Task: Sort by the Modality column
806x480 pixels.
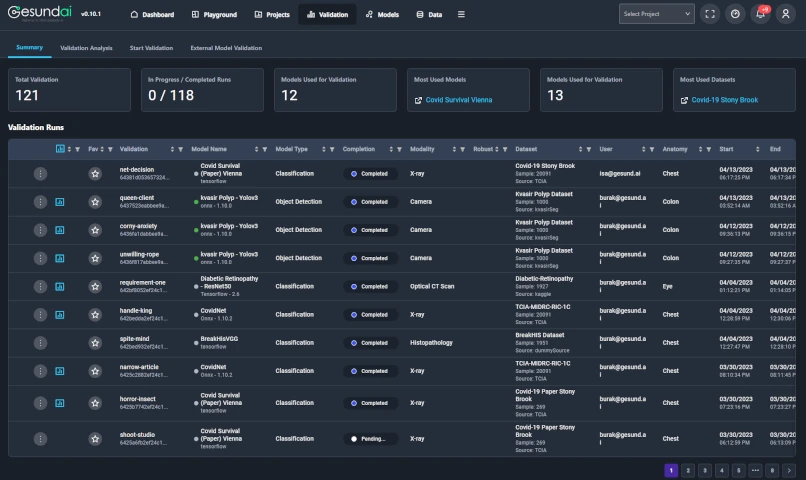Action: pos(454,149)
